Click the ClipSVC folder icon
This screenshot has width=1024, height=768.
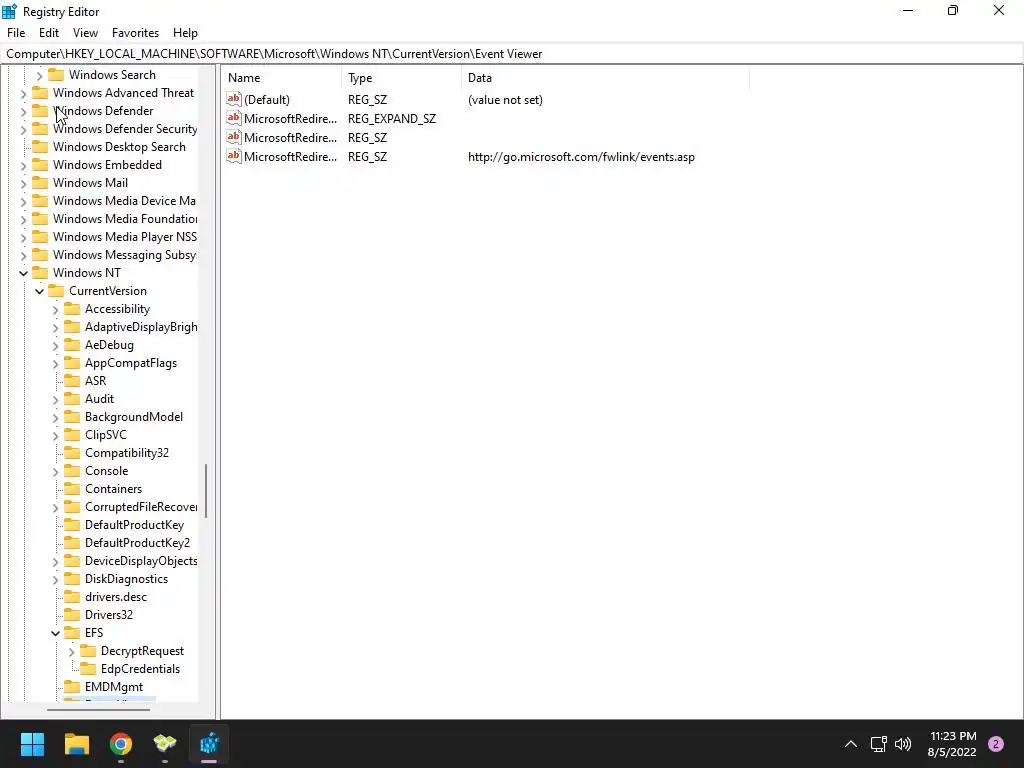pyautogui.click(x=72, y=435)
